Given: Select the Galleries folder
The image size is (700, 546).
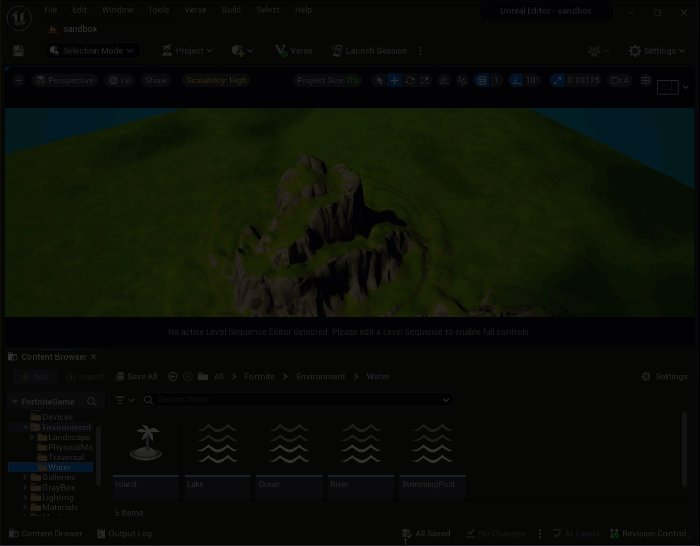Looking at the screenshot, I should [x=58, y=477].
